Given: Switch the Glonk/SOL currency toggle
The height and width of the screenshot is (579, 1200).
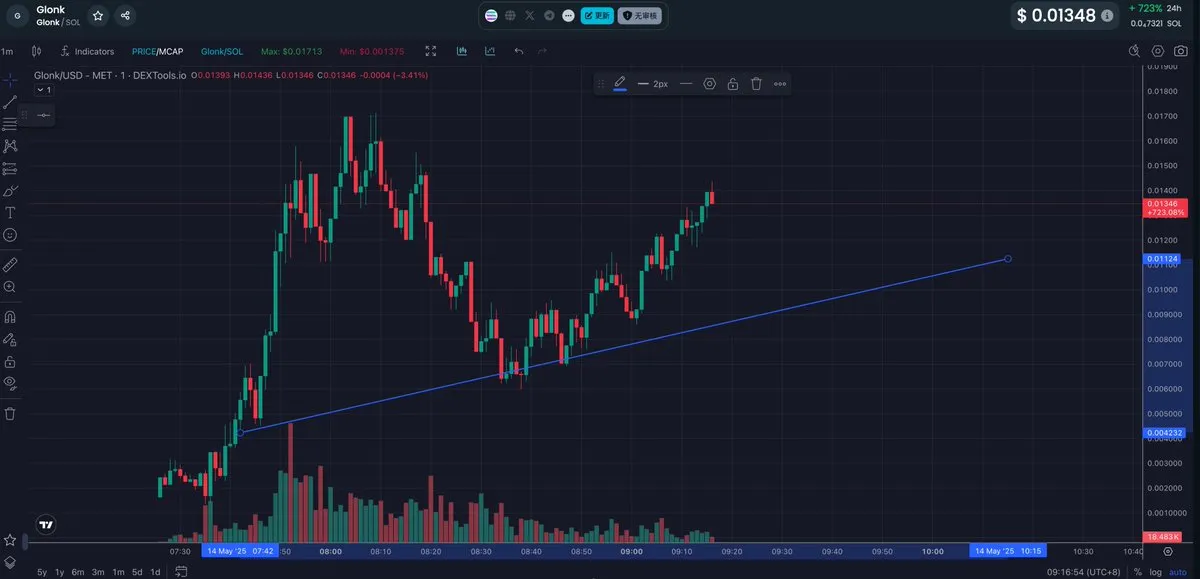Looking at the screenshot, I should 222,51.
